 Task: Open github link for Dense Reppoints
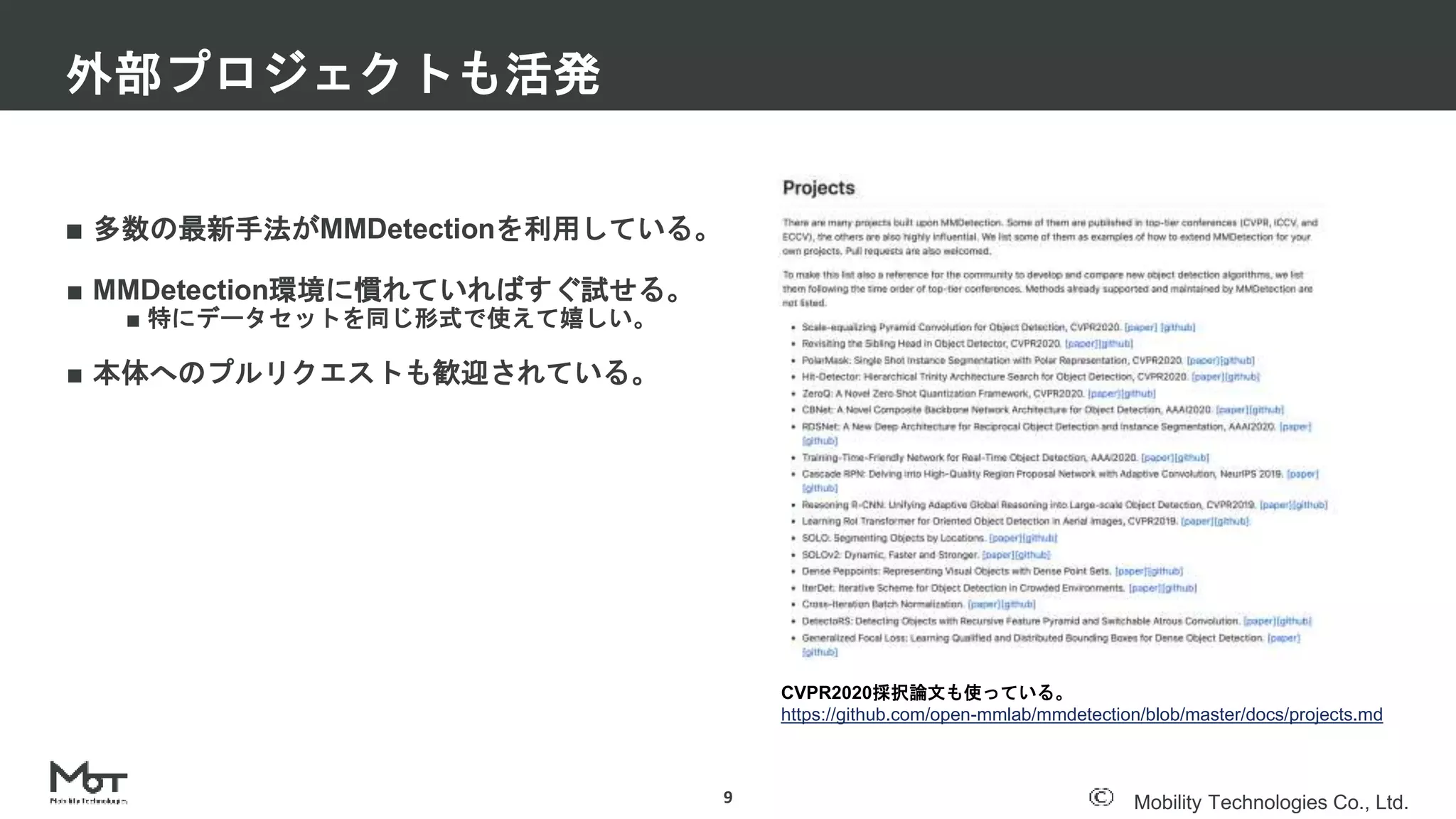[1165, 572]
